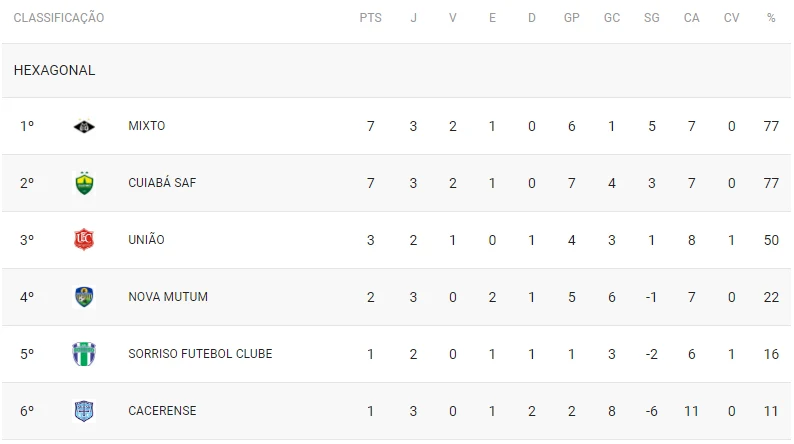Click the CACERENSE team name

coord(162,411)
